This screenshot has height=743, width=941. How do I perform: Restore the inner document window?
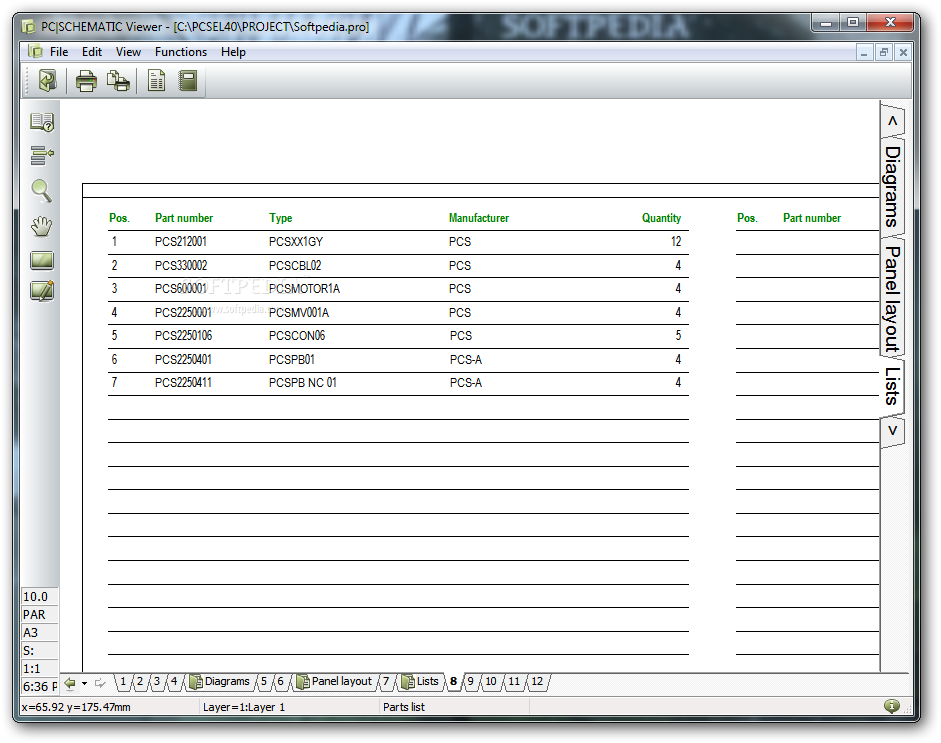point(883,52)
